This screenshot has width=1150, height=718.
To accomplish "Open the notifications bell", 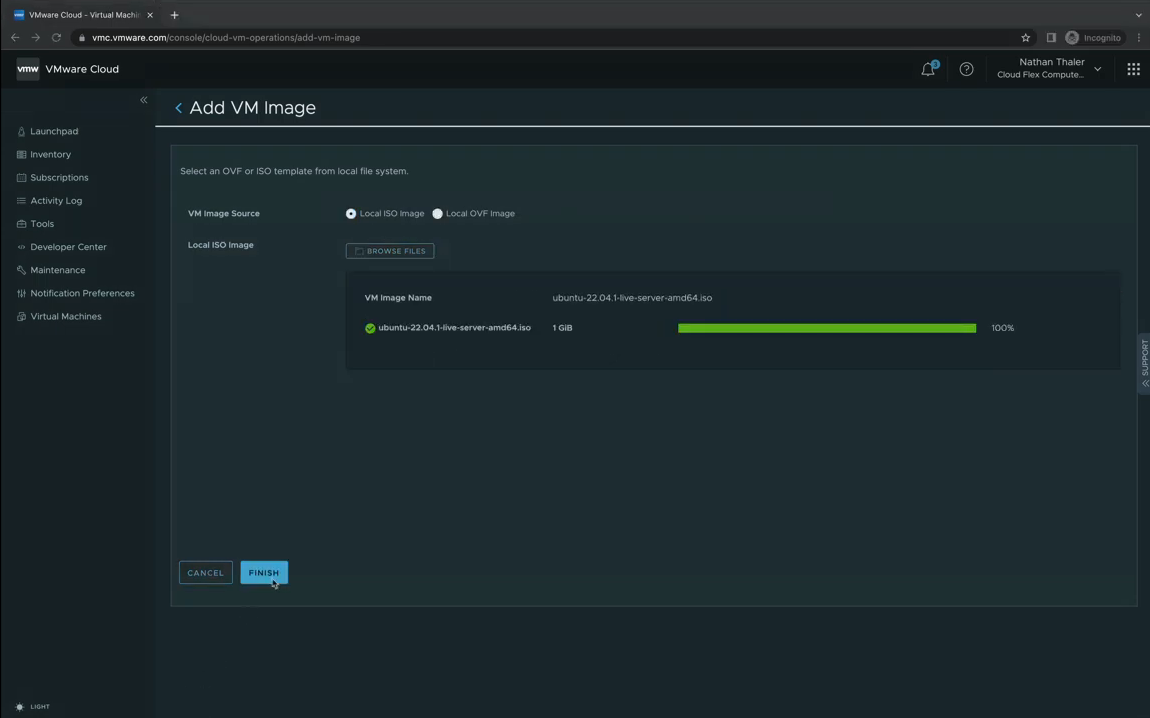I will (929, 69).
